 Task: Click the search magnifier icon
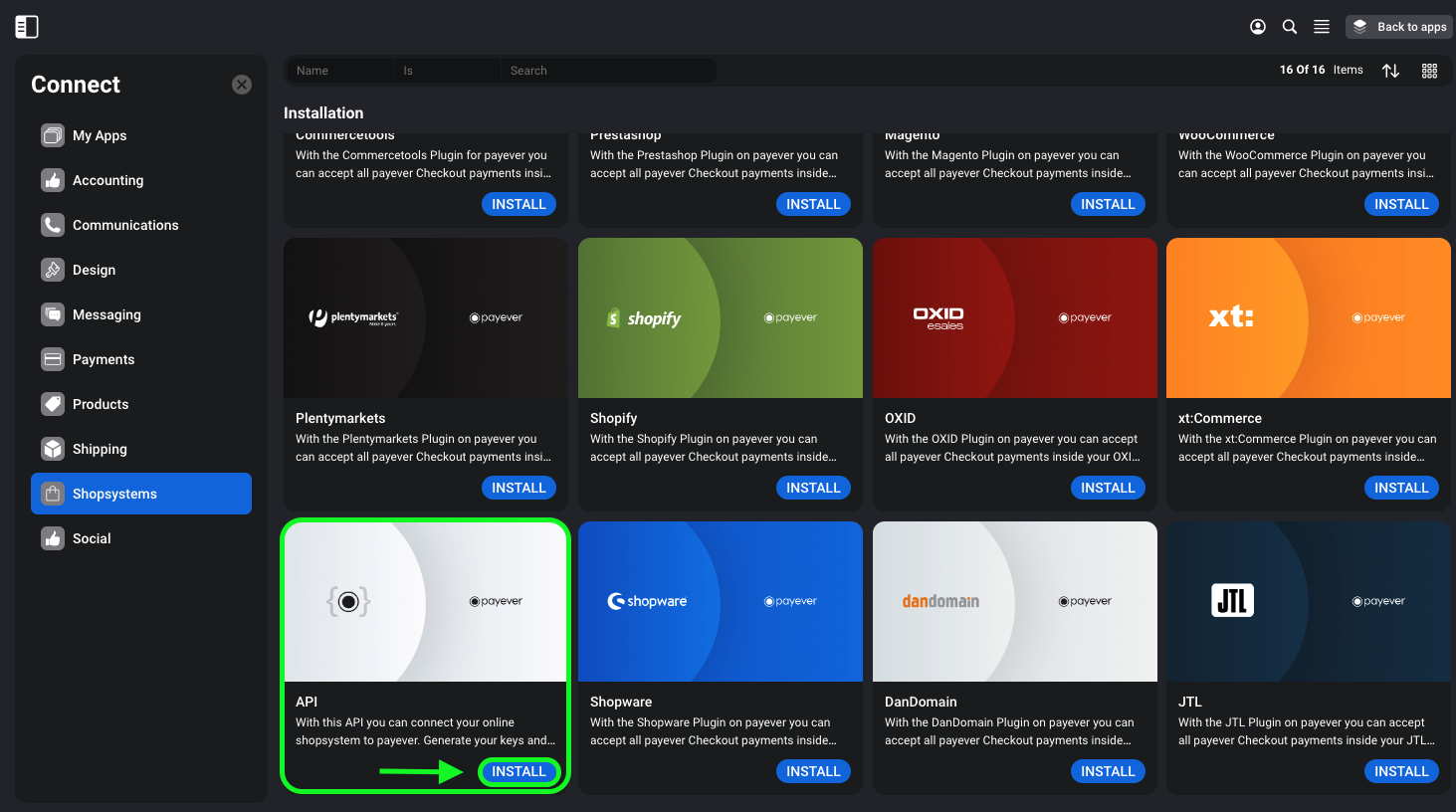click(1290, 27)
